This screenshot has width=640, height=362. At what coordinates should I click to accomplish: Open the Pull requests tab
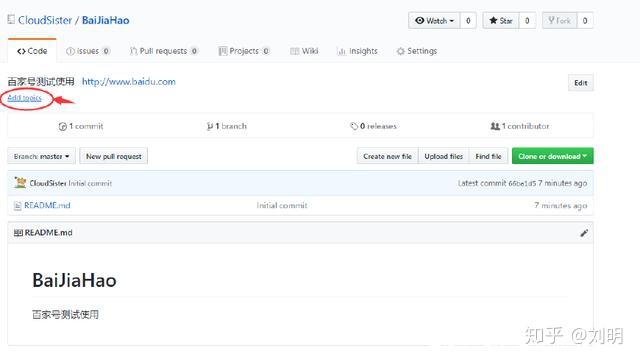point(164,51)
